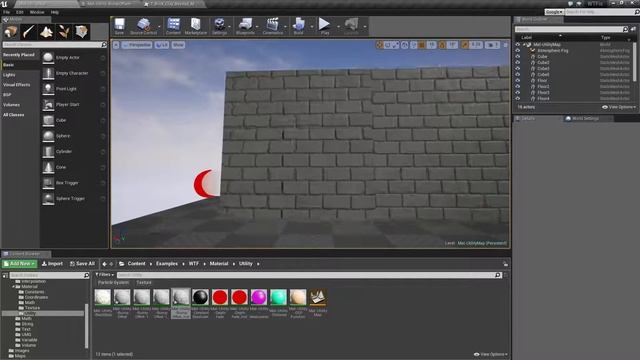Click the Save toolbar icon
Screen dimensions: 640x360
coord(119,26)
